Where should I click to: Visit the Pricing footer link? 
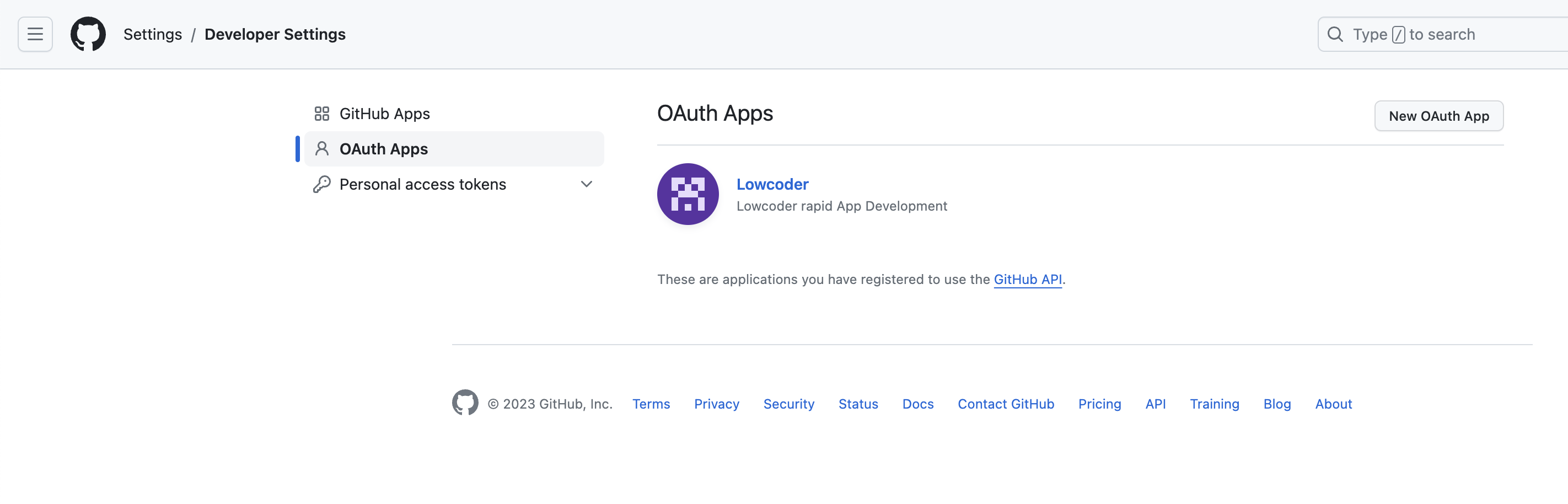1099,404
